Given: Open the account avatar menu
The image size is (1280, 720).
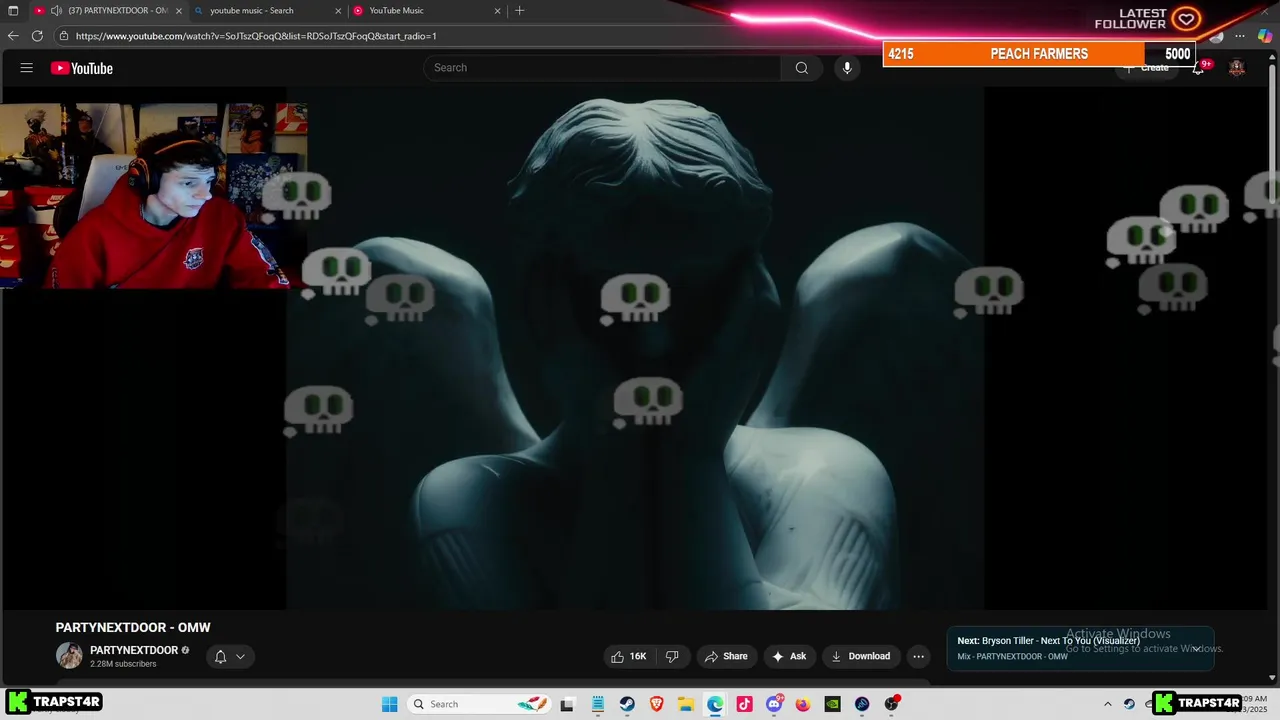Looking at the screenshot, I should 1237,68.
